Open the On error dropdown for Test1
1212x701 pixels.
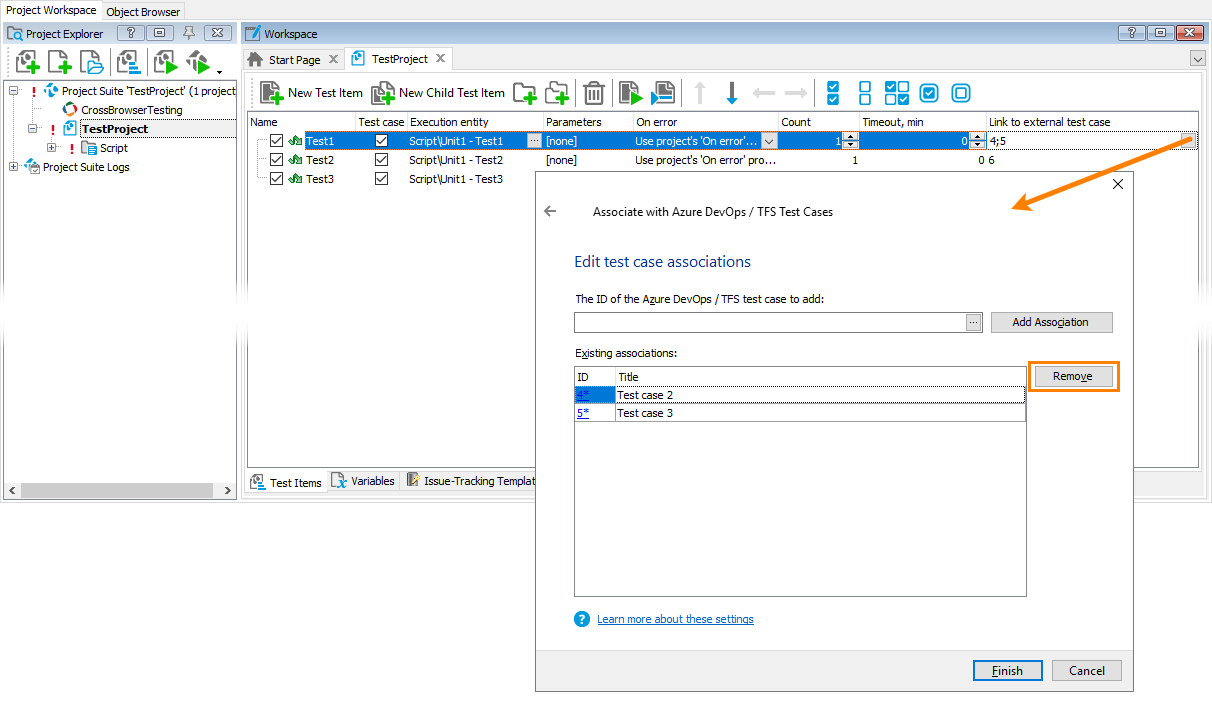[x=767, y=140]
